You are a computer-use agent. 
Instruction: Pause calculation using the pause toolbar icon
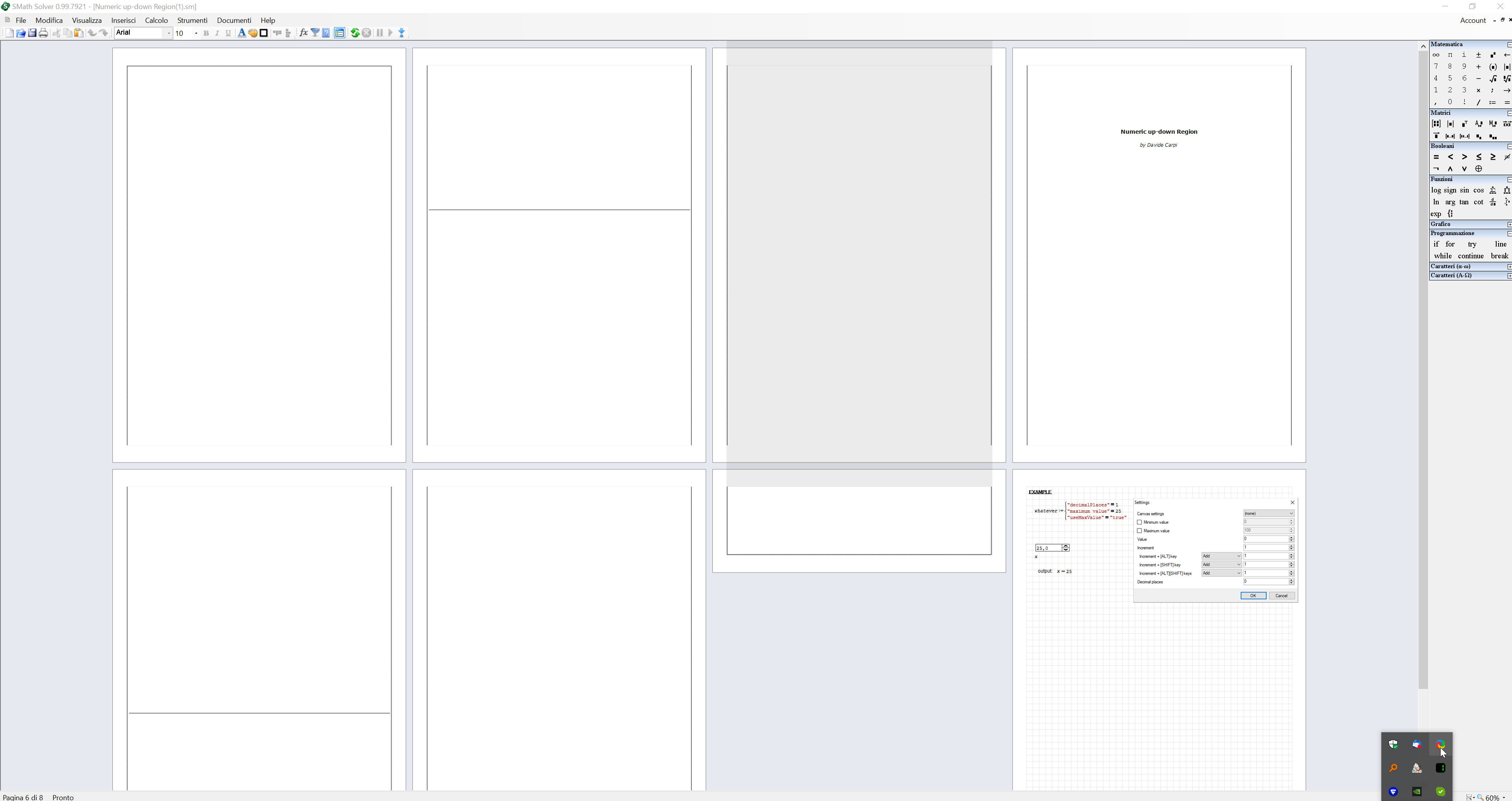379,33
